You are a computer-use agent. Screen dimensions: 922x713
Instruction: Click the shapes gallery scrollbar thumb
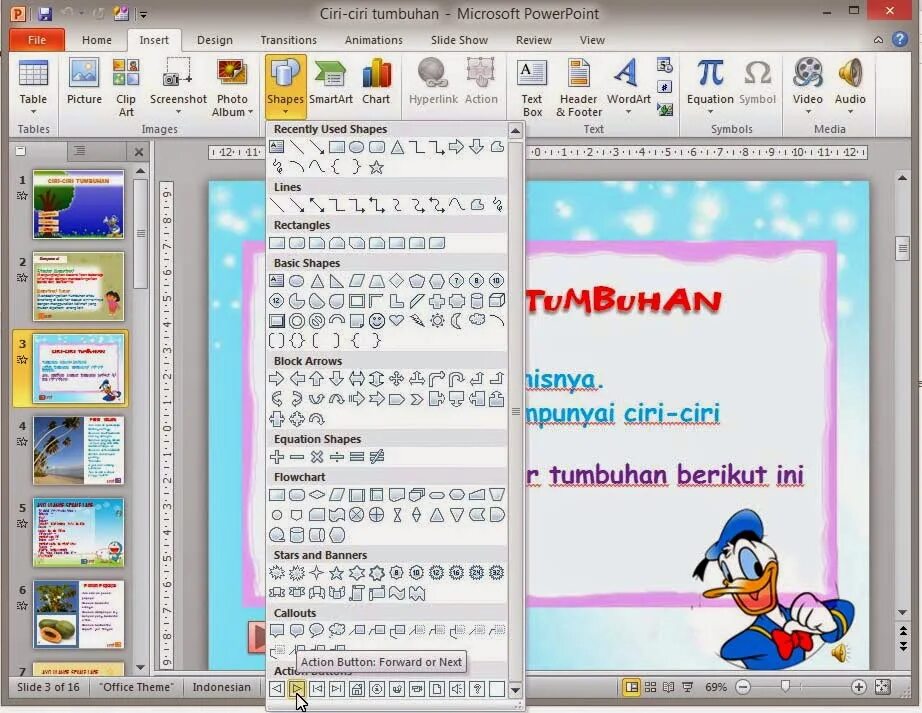[x=516, y=411]
